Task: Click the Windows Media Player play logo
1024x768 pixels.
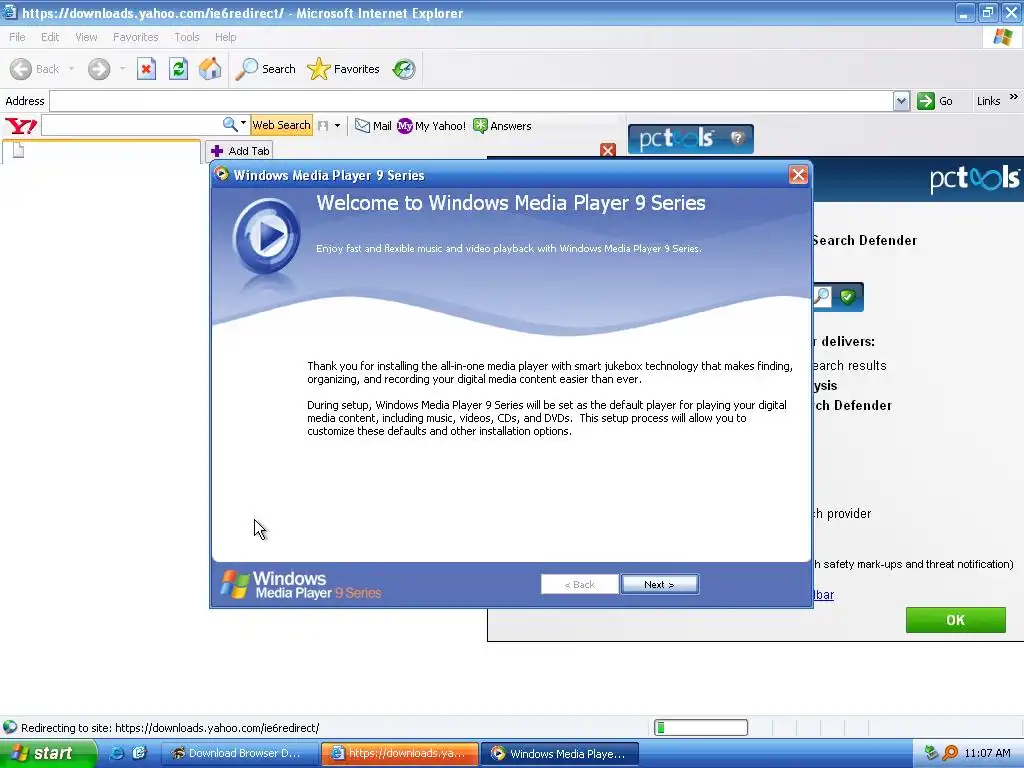Action: click(267, 236)
